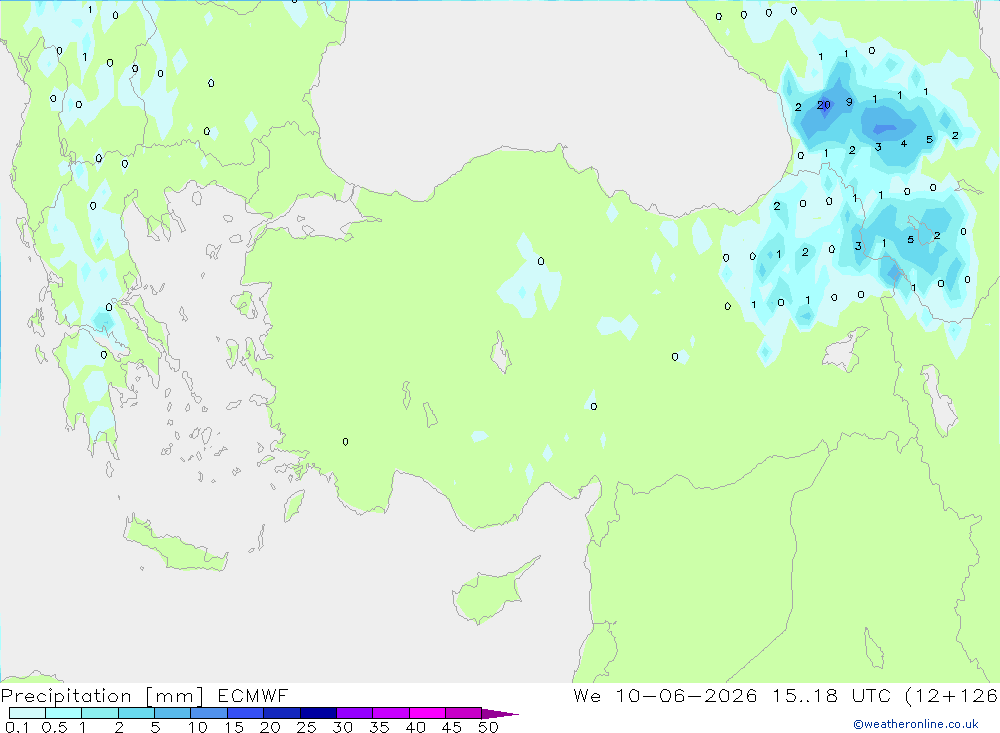The image size is (1000, 733).
Task: Click the "20" precipitation value on the map
Action: pyautogui.click(x=823, y=105)
